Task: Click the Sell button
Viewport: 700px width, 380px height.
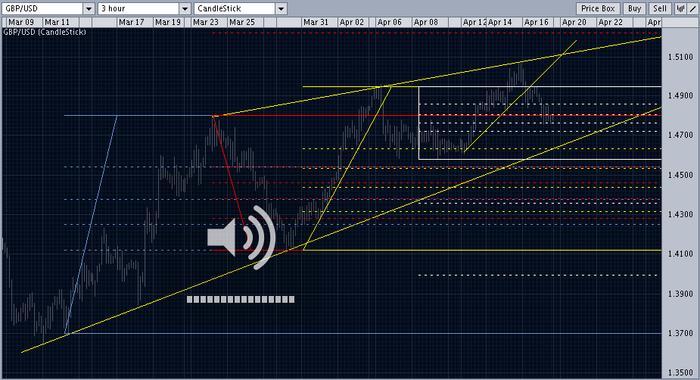Action: (x=660, y=8)
